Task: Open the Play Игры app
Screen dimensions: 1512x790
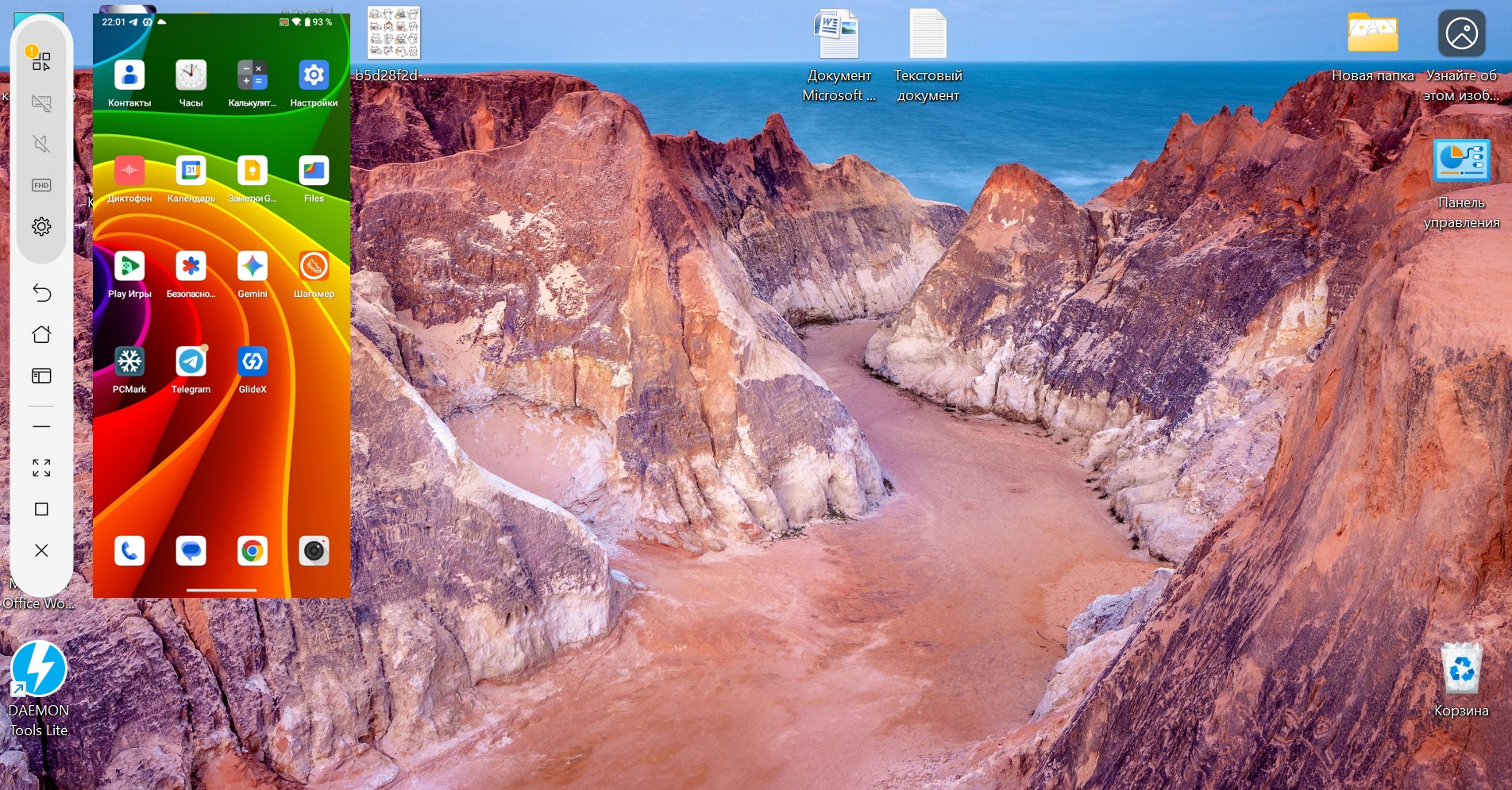Action: [x=129, y=266]
